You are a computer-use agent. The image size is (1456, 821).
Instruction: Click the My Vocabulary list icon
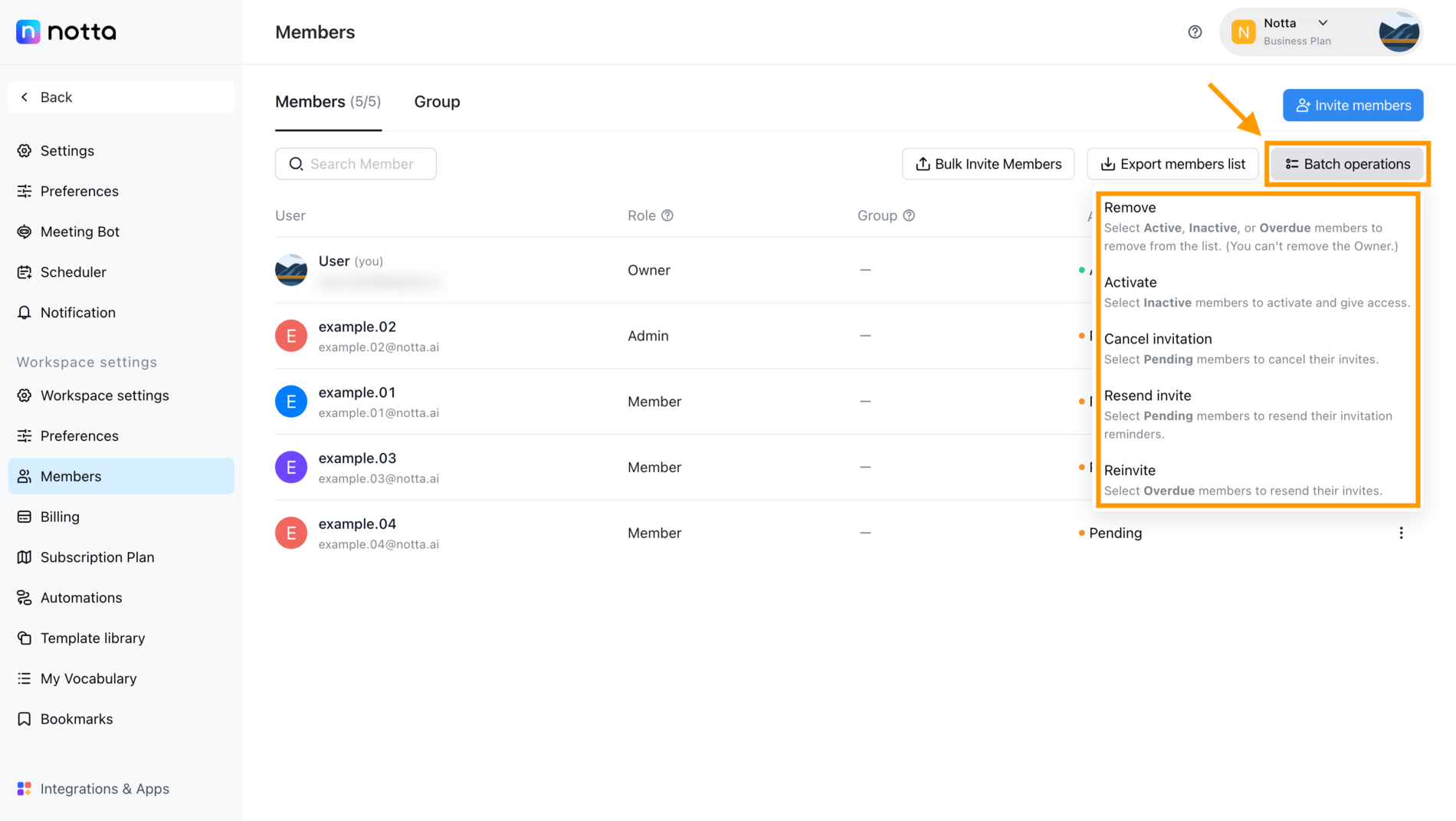tap(25, 678)
